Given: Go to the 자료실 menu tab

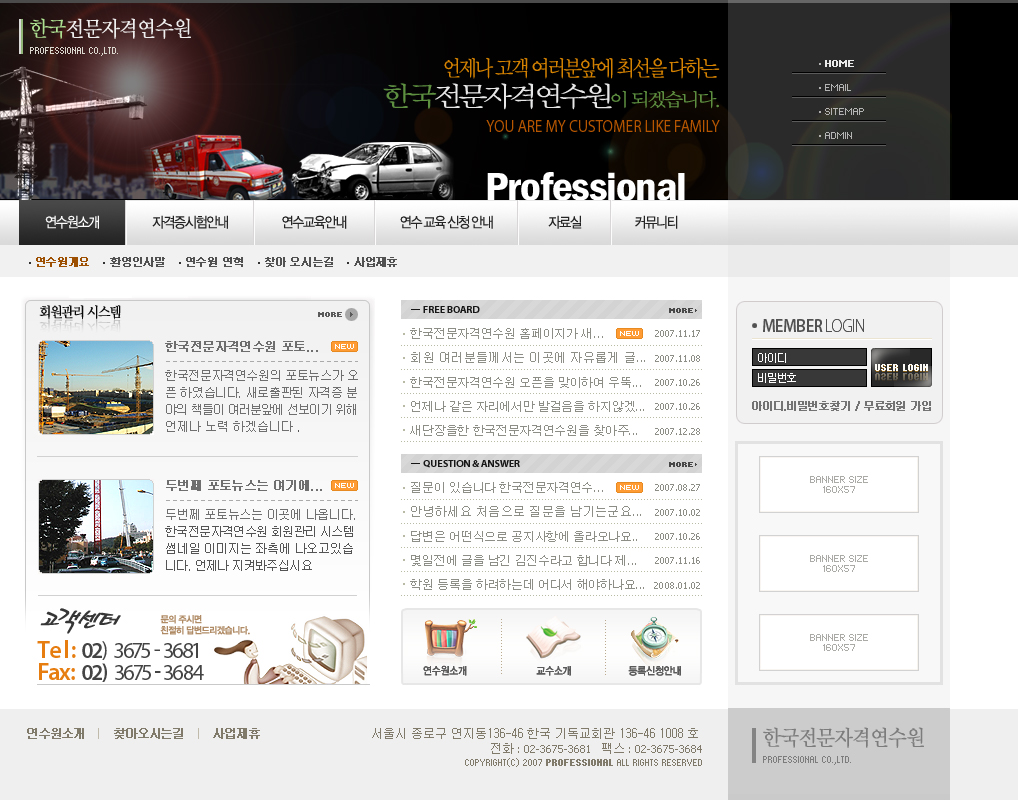Looking at the screenshot, I should click(x=564, y=223).
